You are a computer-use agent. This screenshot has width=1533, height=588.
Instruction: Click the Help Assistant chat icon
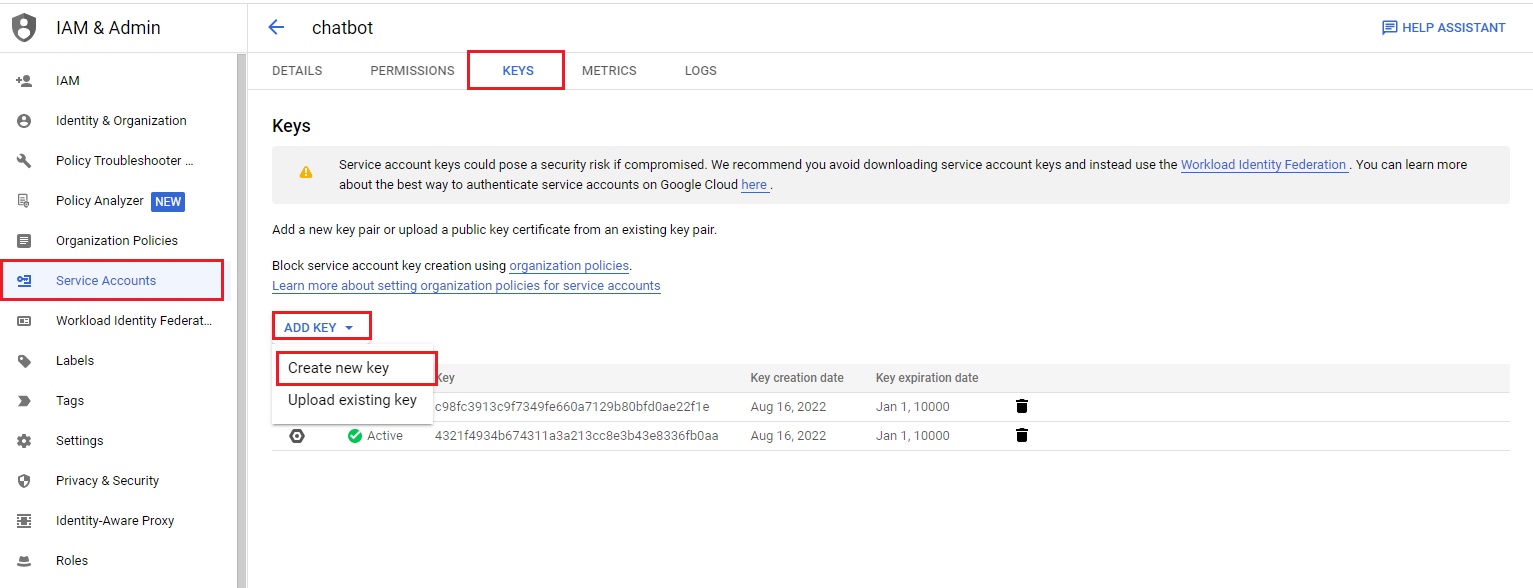[x=1389, y=28]
